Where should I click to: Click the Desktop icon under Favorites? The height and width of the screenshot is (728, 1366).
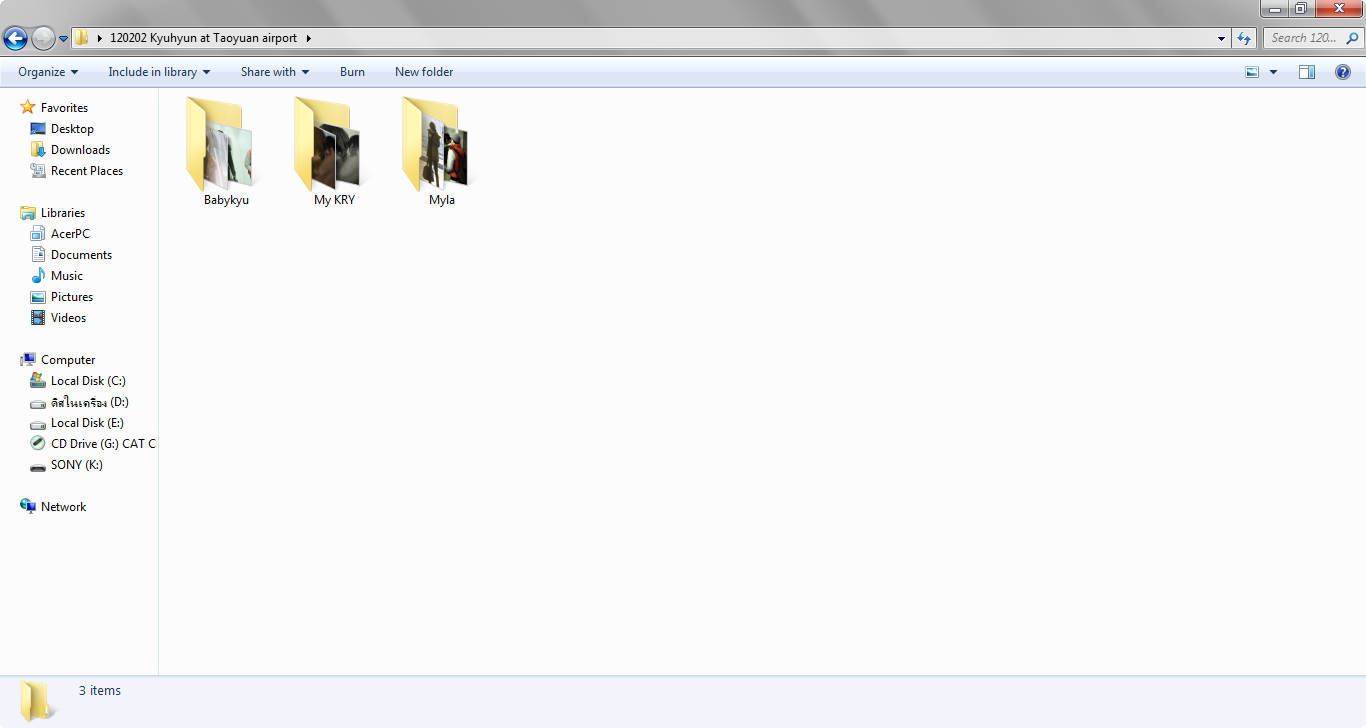38,129
